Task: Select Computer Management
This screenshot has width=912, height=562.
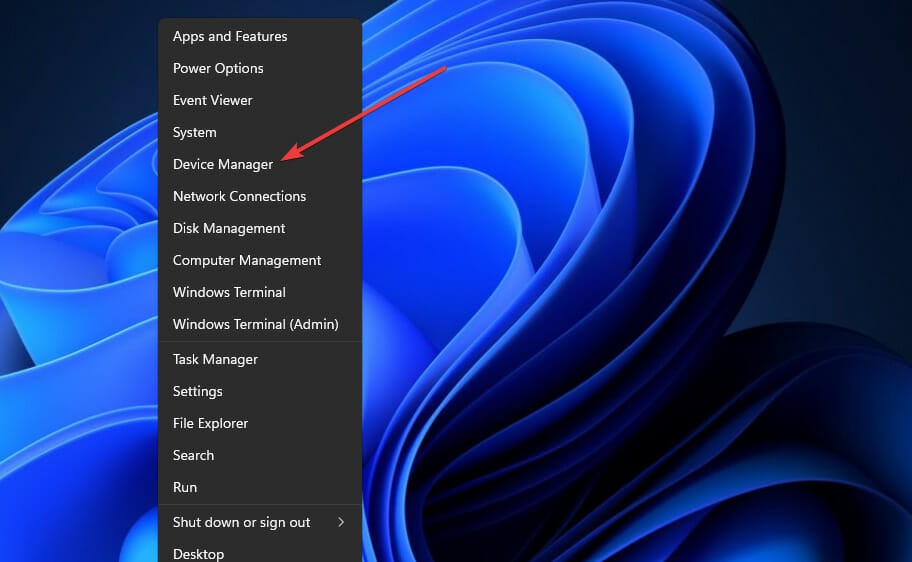Action: [x=260, y=260]
